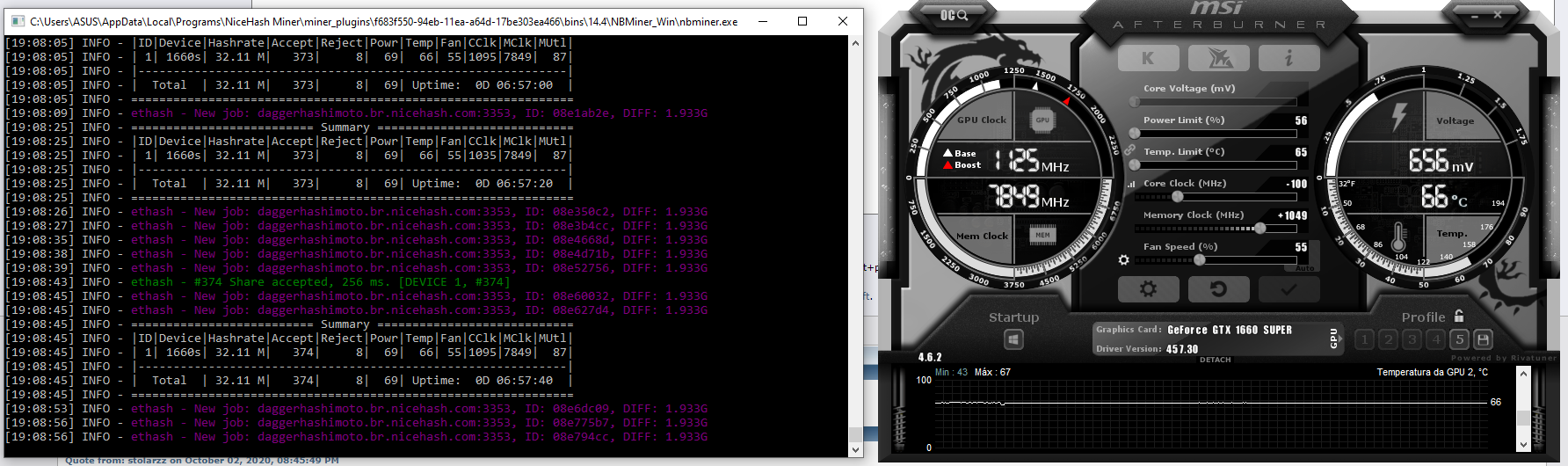
Task: Click the Fan Speed slider handle
Action: [1200, 260]
